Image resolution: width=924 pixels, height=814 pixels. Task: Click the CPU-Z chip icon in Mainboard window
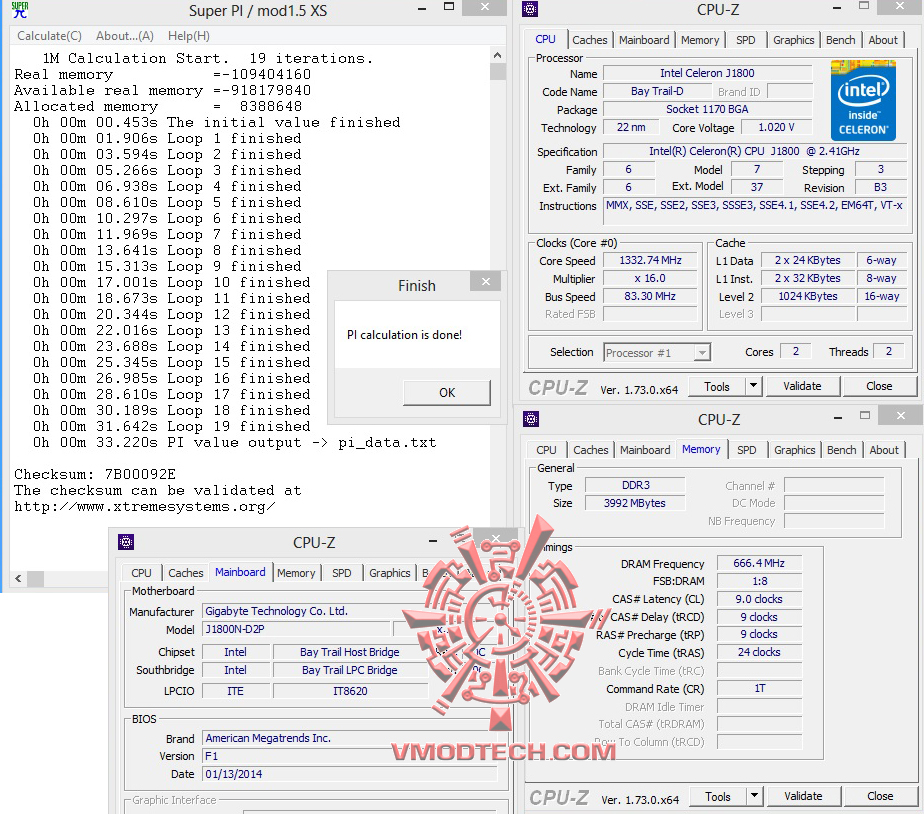tap(126, 542)
